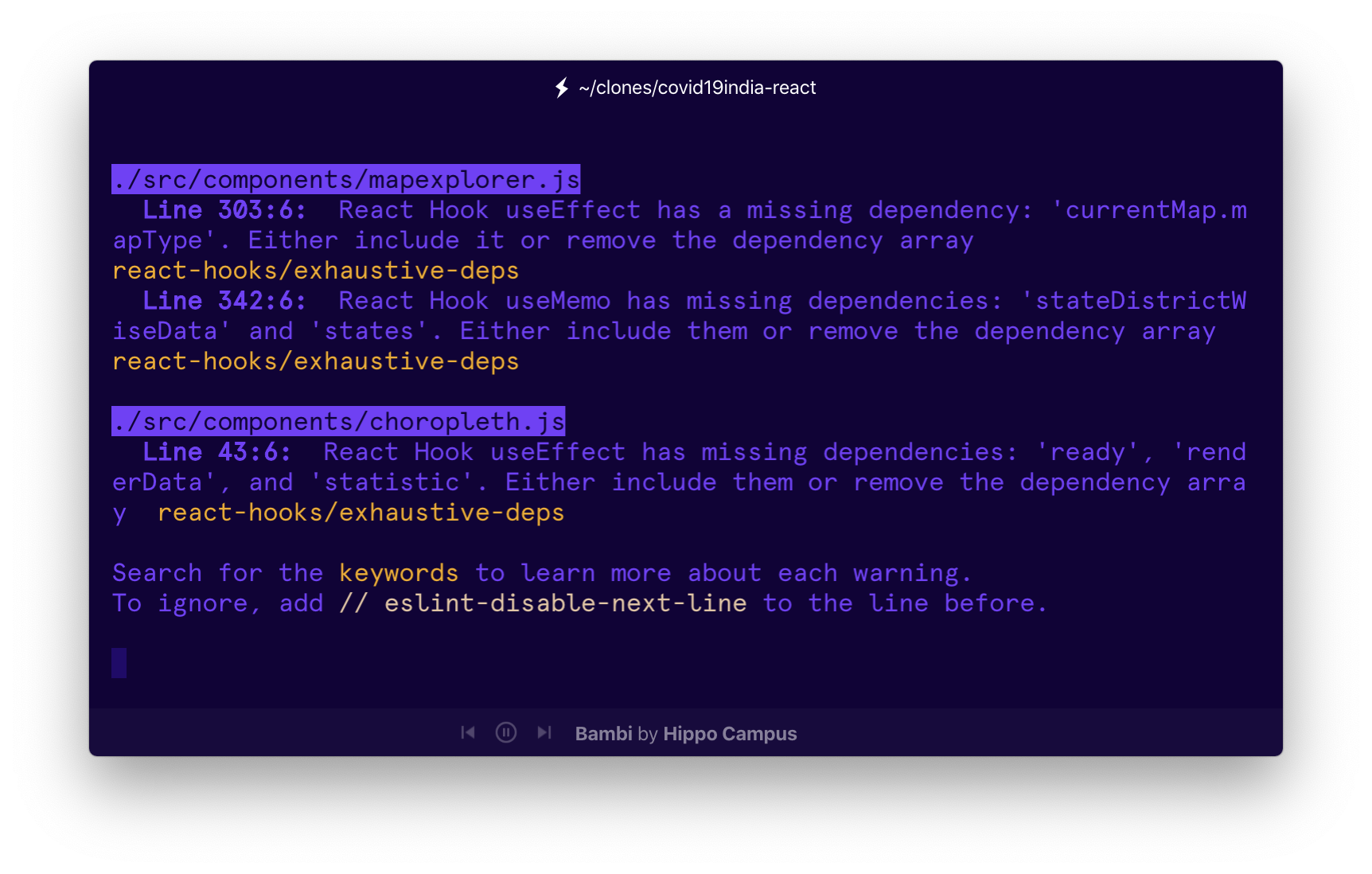The image size is (1372, 874).
Task: Click the Bambi song title
Action: pos(603,733)
